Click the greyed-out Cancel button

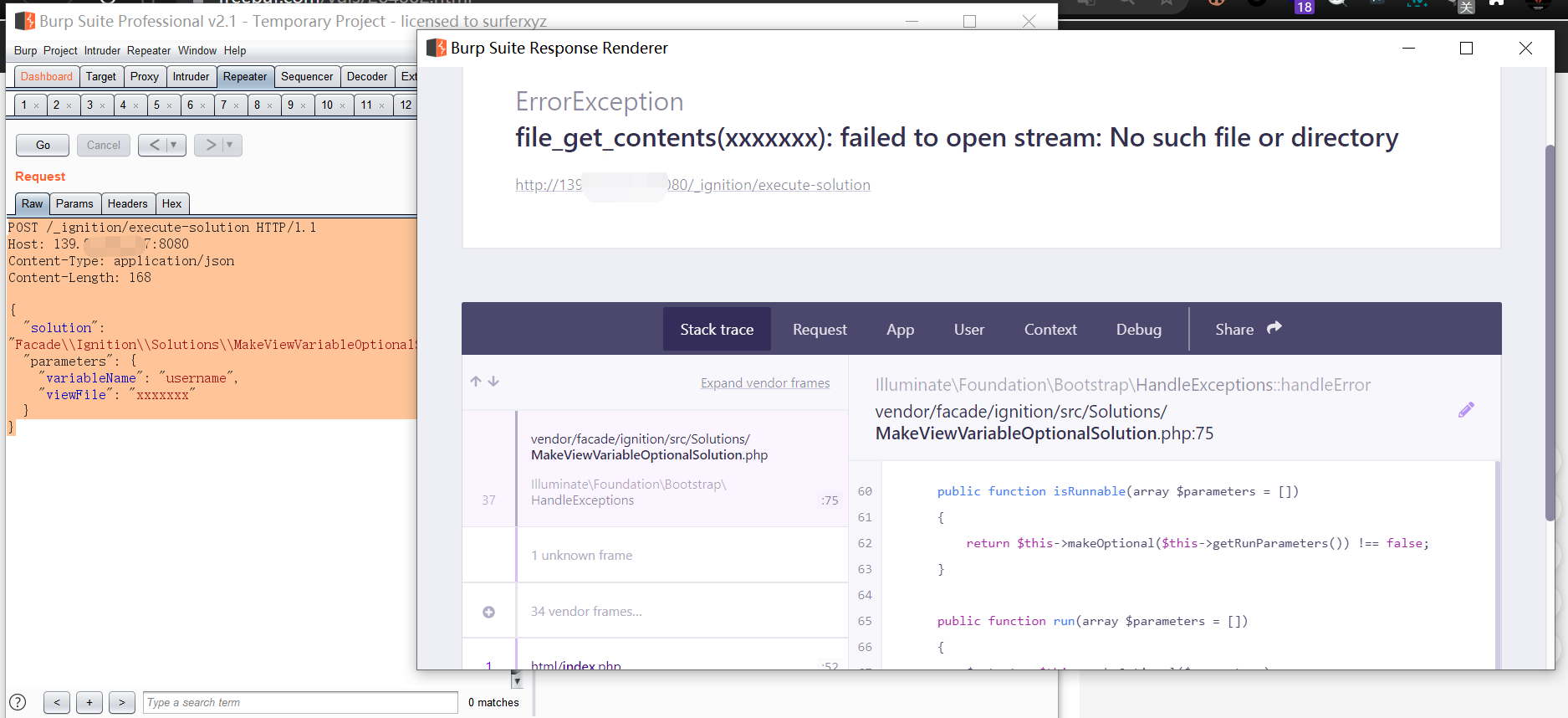(x=104, y=145)
